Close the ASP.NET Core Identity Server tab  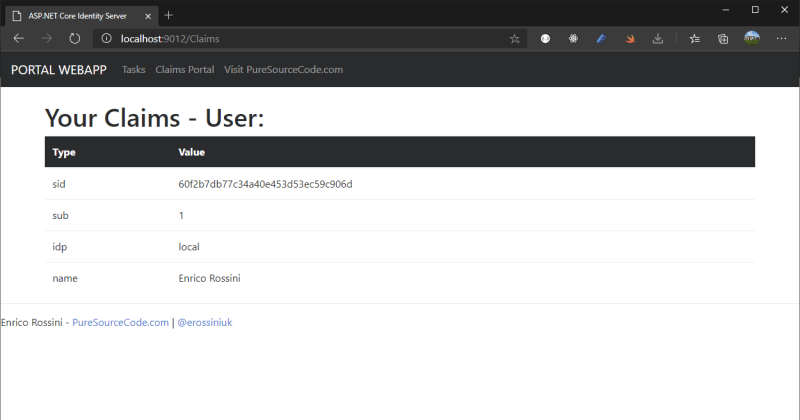(148, 16)
